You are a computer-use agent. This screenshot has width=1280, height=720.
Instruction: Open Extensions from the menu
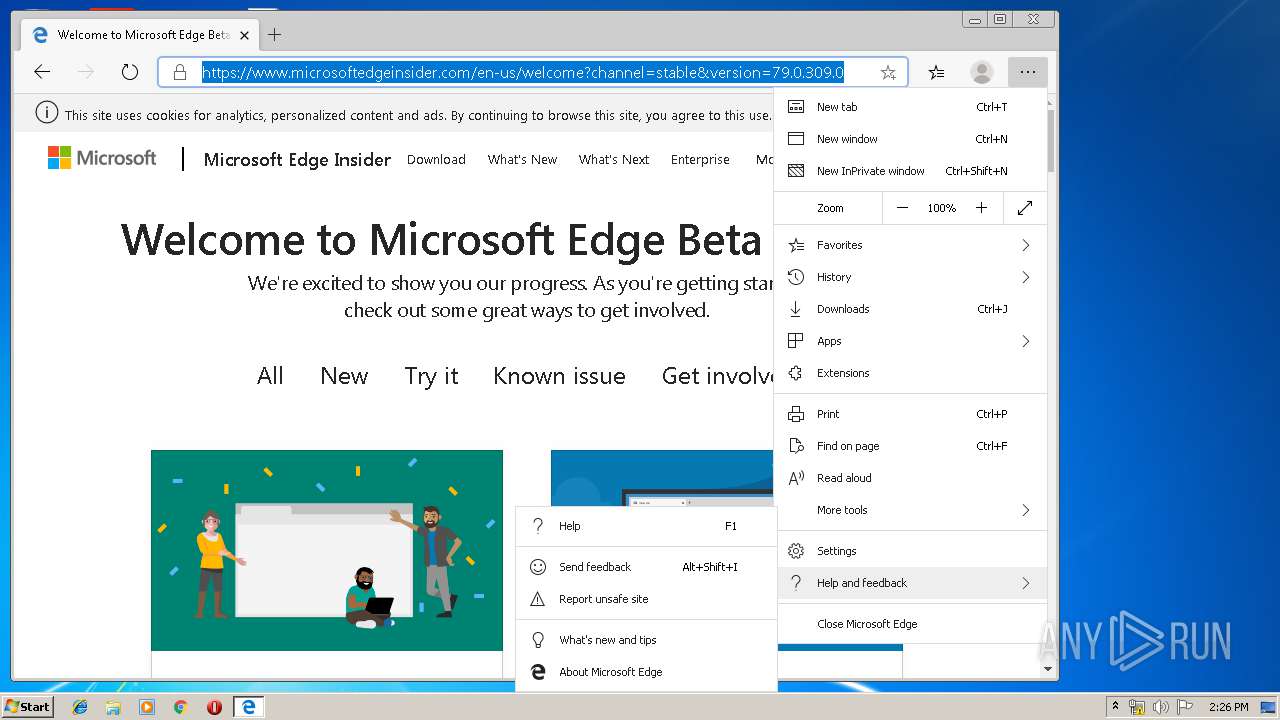coord(911,373)
